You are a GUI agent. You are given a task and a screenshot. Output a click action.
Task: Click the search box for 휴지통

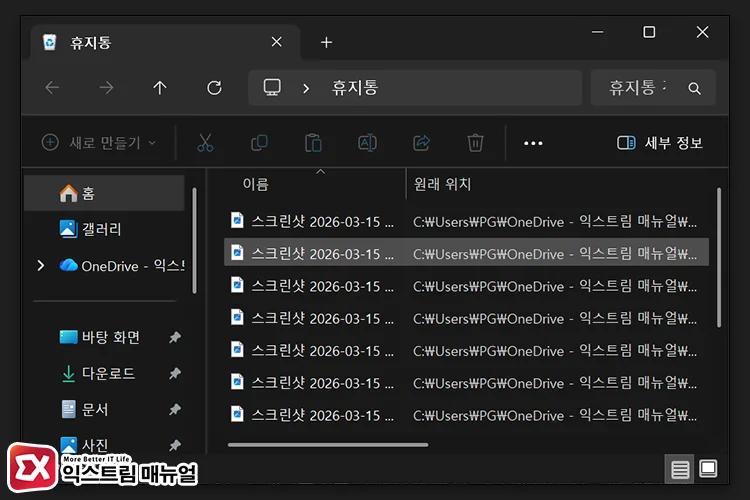coord(653,88)
